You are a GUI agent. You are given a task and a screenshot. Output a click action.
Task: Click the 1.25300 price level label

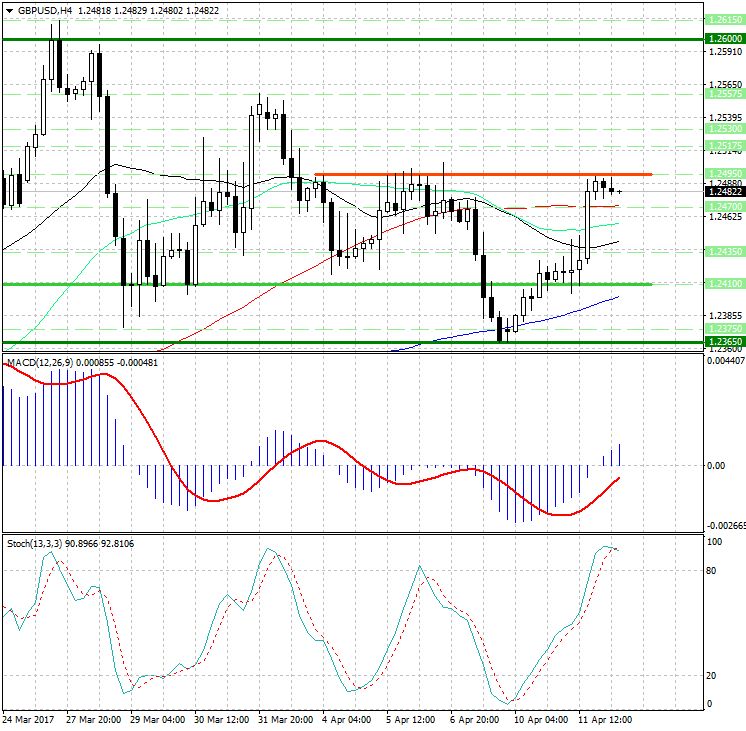click(x=725, y=129)
